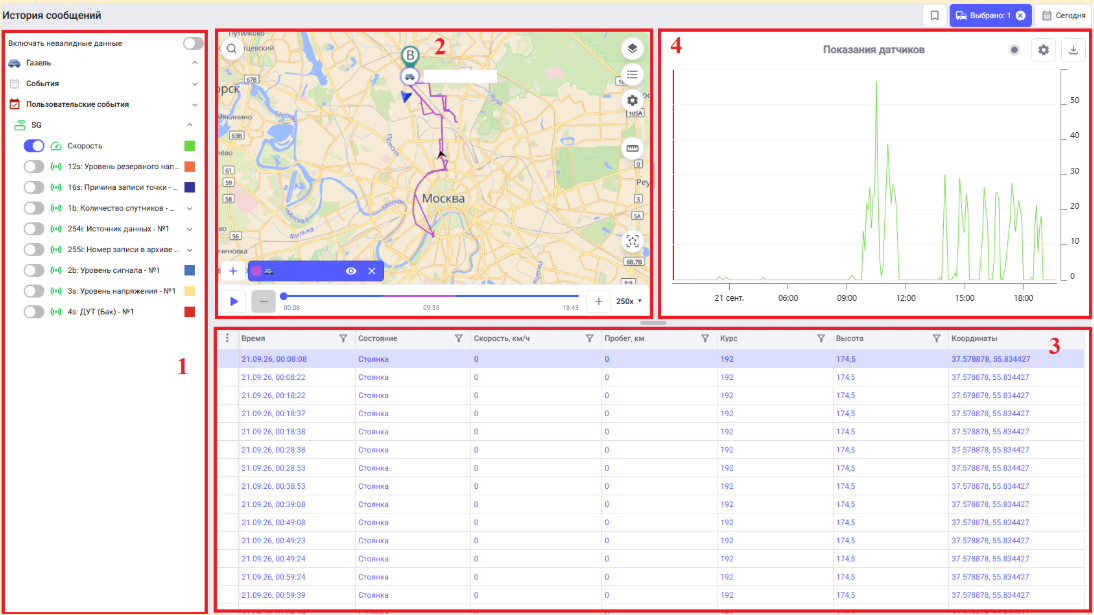The width and height of the screenshot is (1094, 615).
Task: Click the События calendar icon
Action: [15, 84]
